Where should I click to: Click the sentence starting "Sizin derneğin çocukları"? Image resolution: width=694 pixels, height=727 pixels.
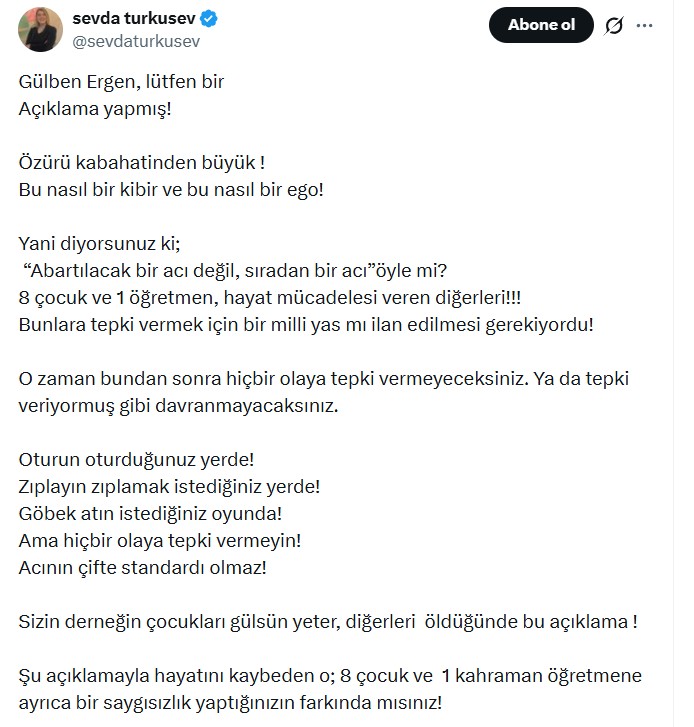click(328, 621)
